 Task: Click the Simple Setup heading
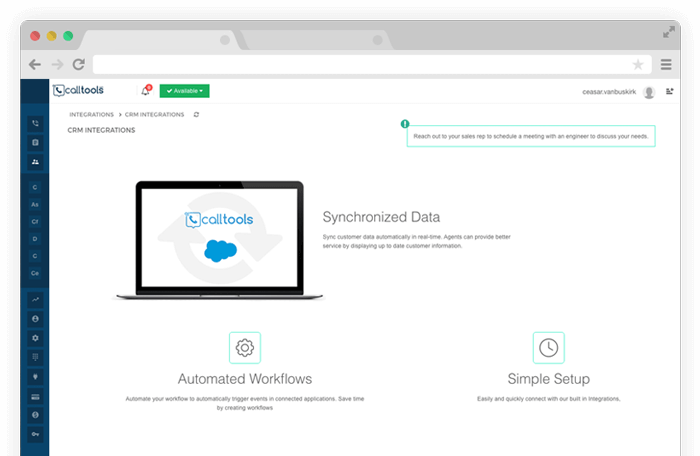pyautogui.click(x=549, y=379)
